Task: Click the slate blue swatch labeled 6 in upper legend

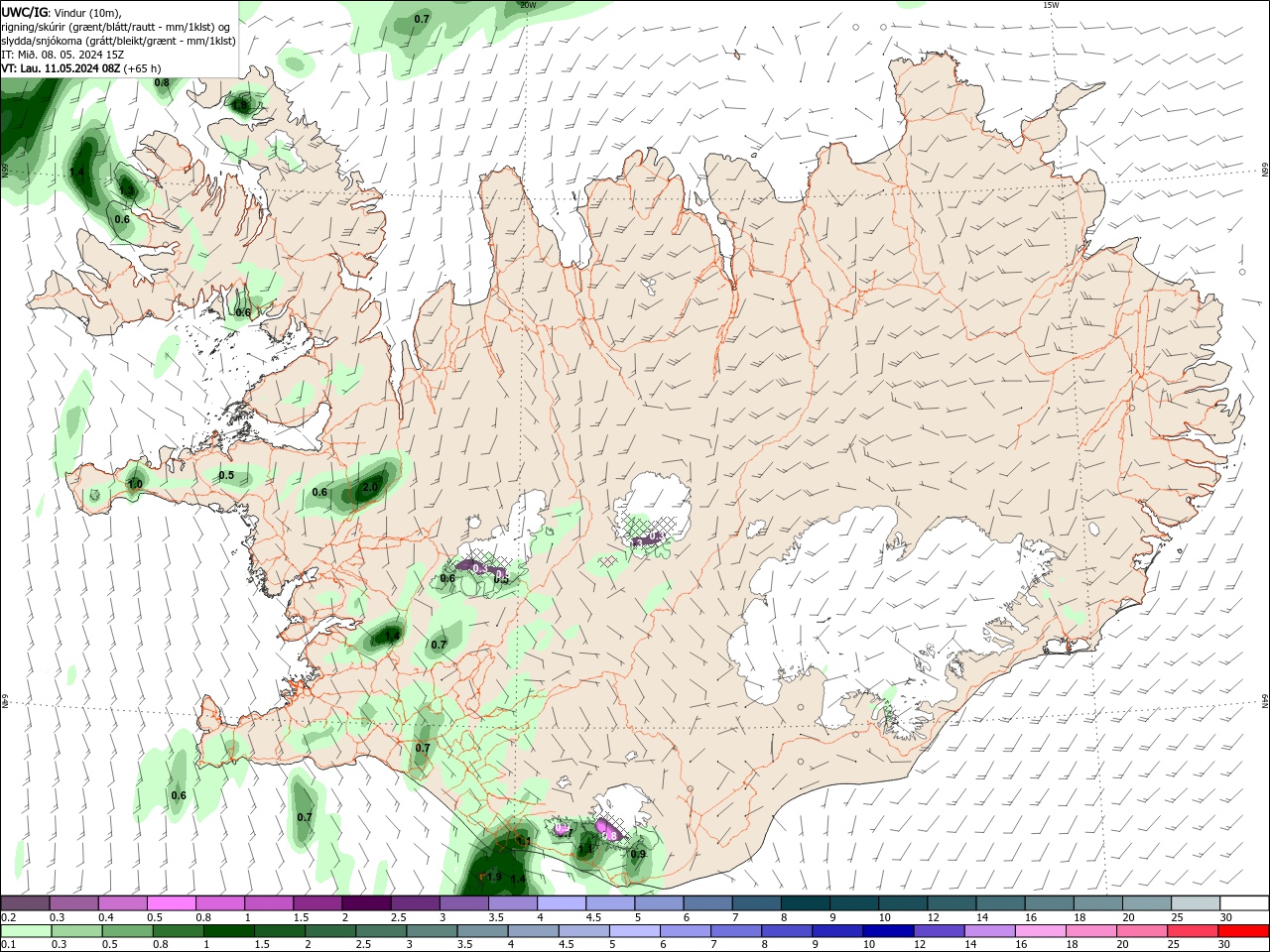Action: click(705, 903)
